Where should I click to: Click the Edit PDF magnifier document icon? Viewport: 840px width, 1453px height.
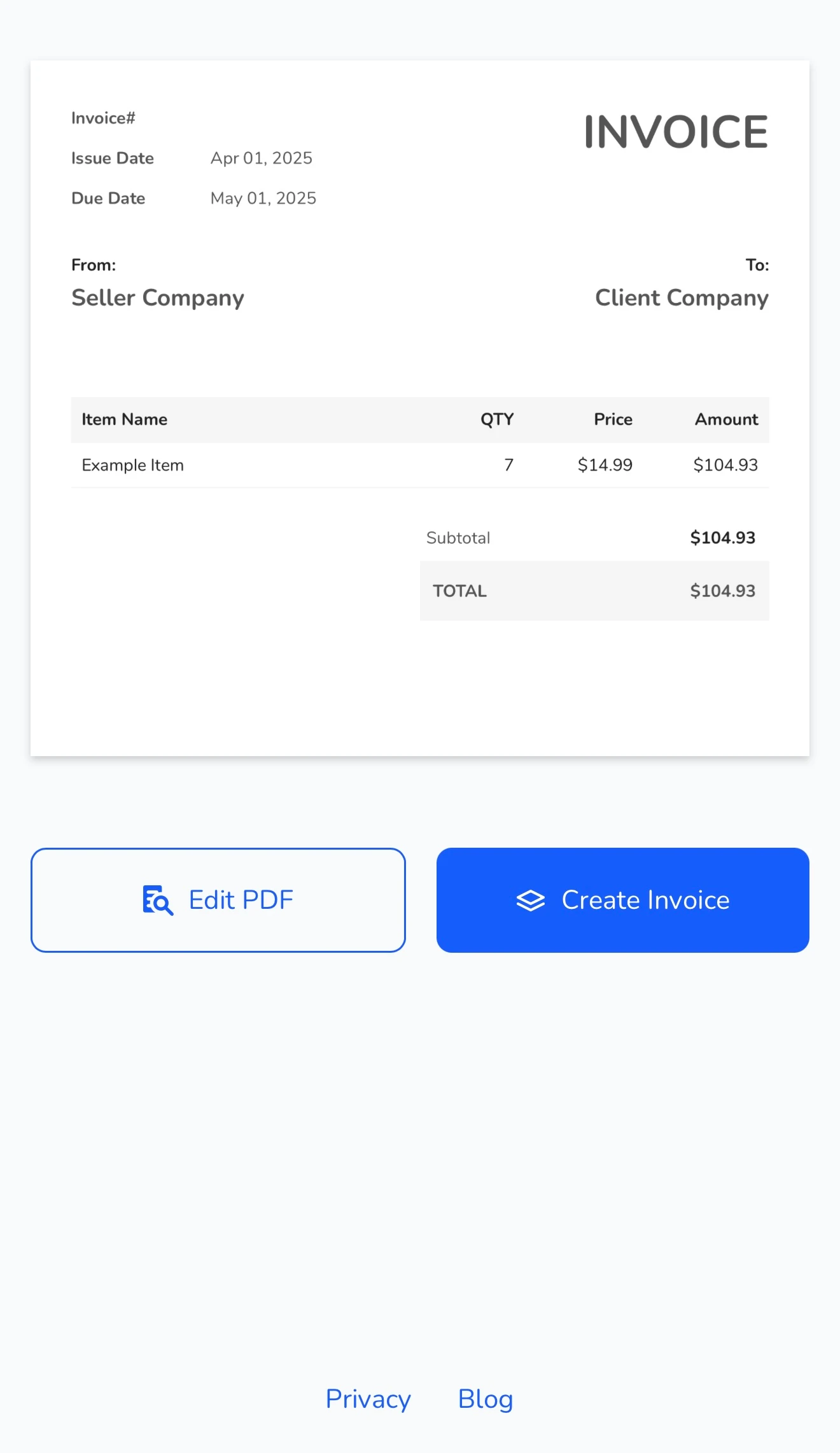(x=158, y=901)
